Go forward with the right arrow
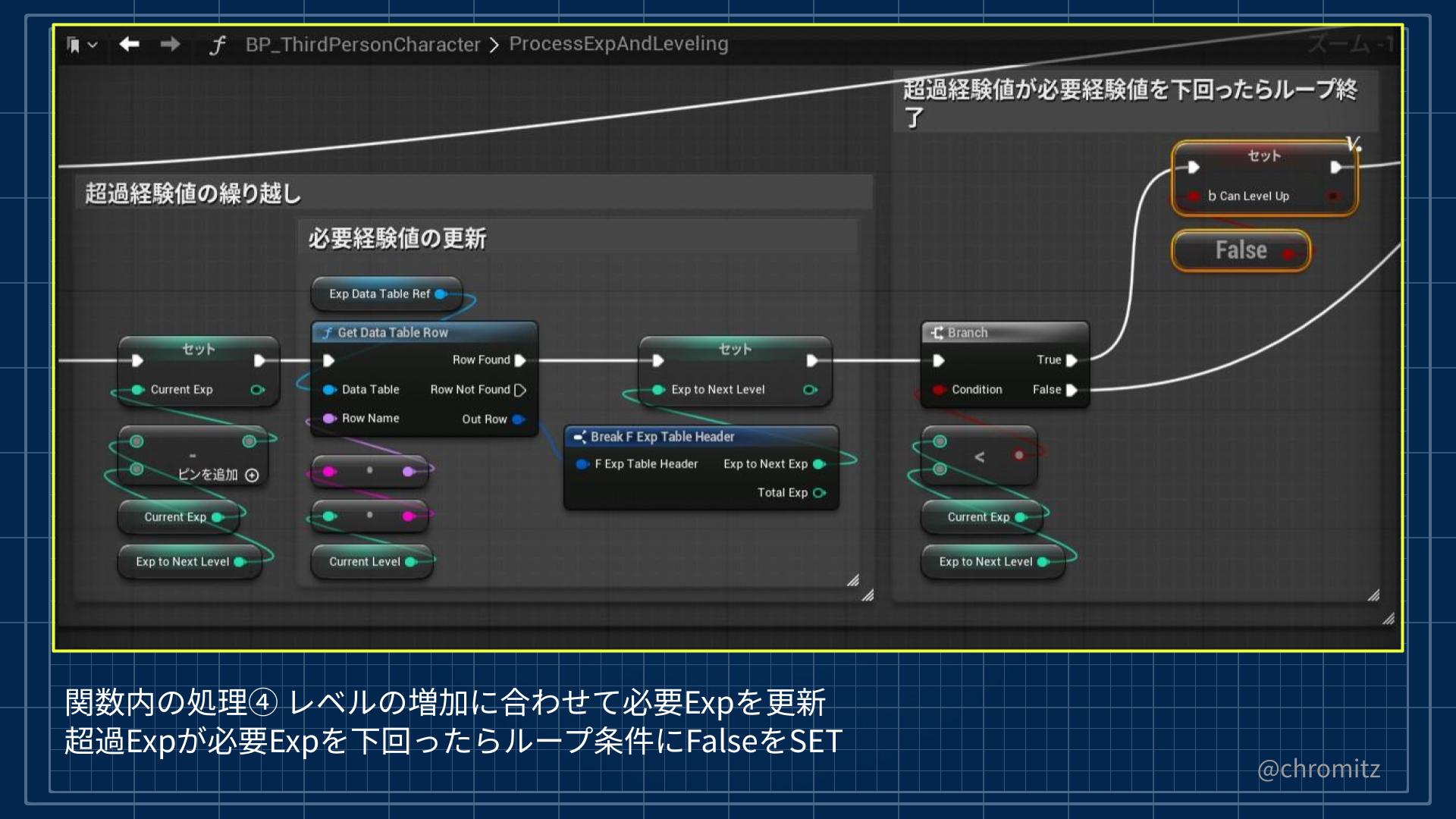 171,44
